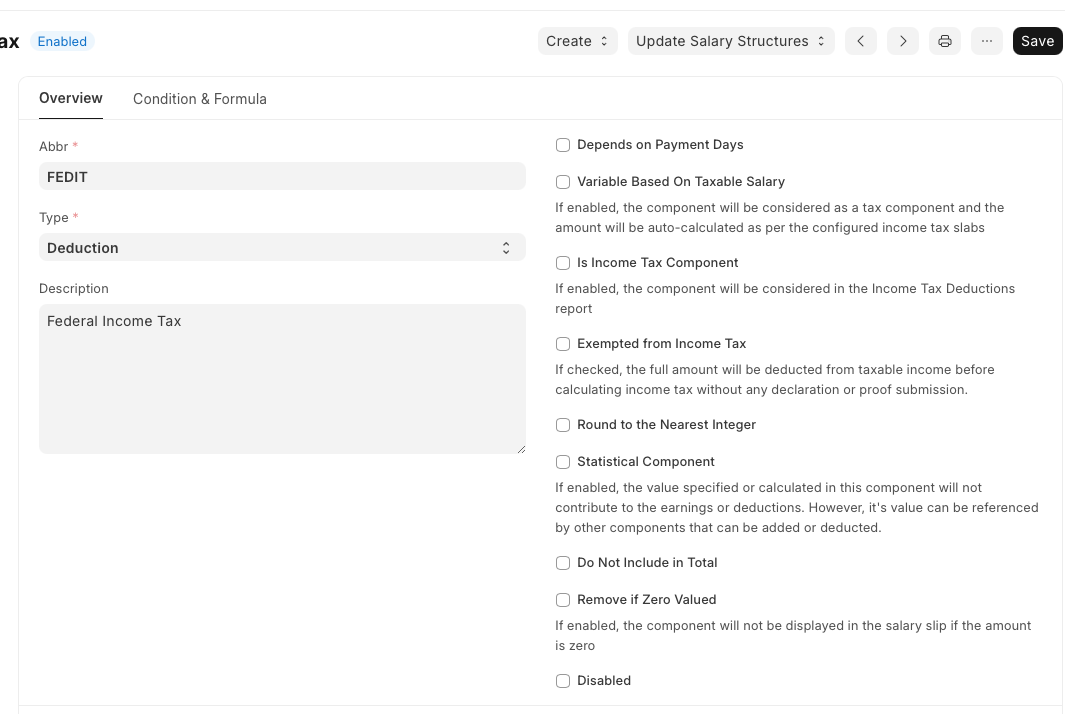Image resolution: width=1065 pixels, height=714 pixels.
Task: Toggle Exempted from Income Tax
Action: pyautogui.click(x=562, y=344)
